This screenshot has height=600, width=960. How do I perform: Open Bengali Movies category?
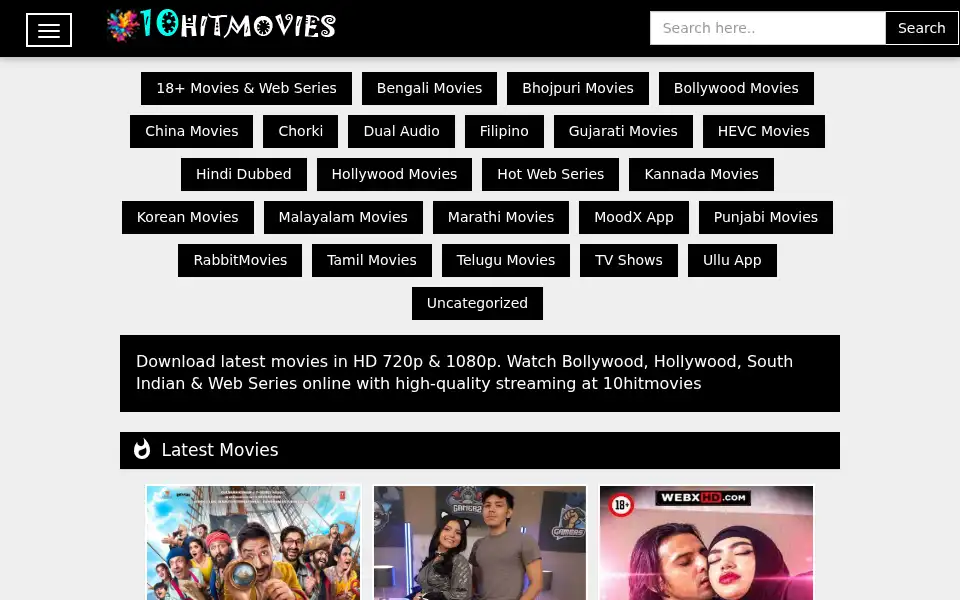click(x=429, y=88)
